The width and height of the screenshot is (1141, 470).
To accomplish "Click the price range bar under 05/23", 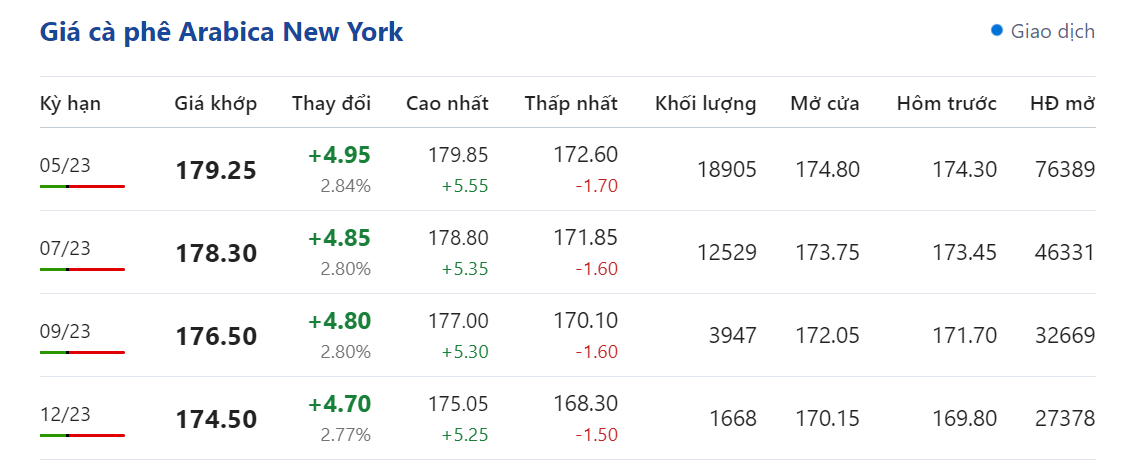I will click(82, 187).
